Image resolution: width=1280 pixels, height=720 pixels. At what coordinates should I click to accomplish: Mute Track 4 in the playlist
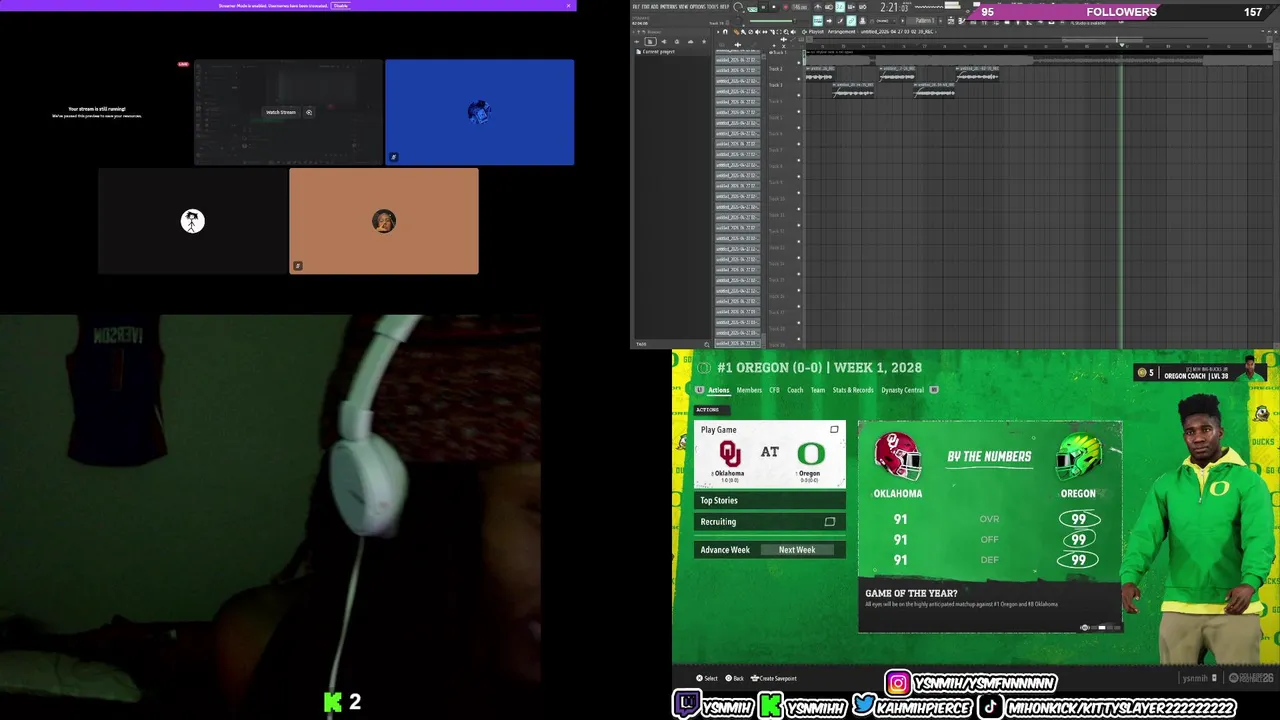(799, 112)
